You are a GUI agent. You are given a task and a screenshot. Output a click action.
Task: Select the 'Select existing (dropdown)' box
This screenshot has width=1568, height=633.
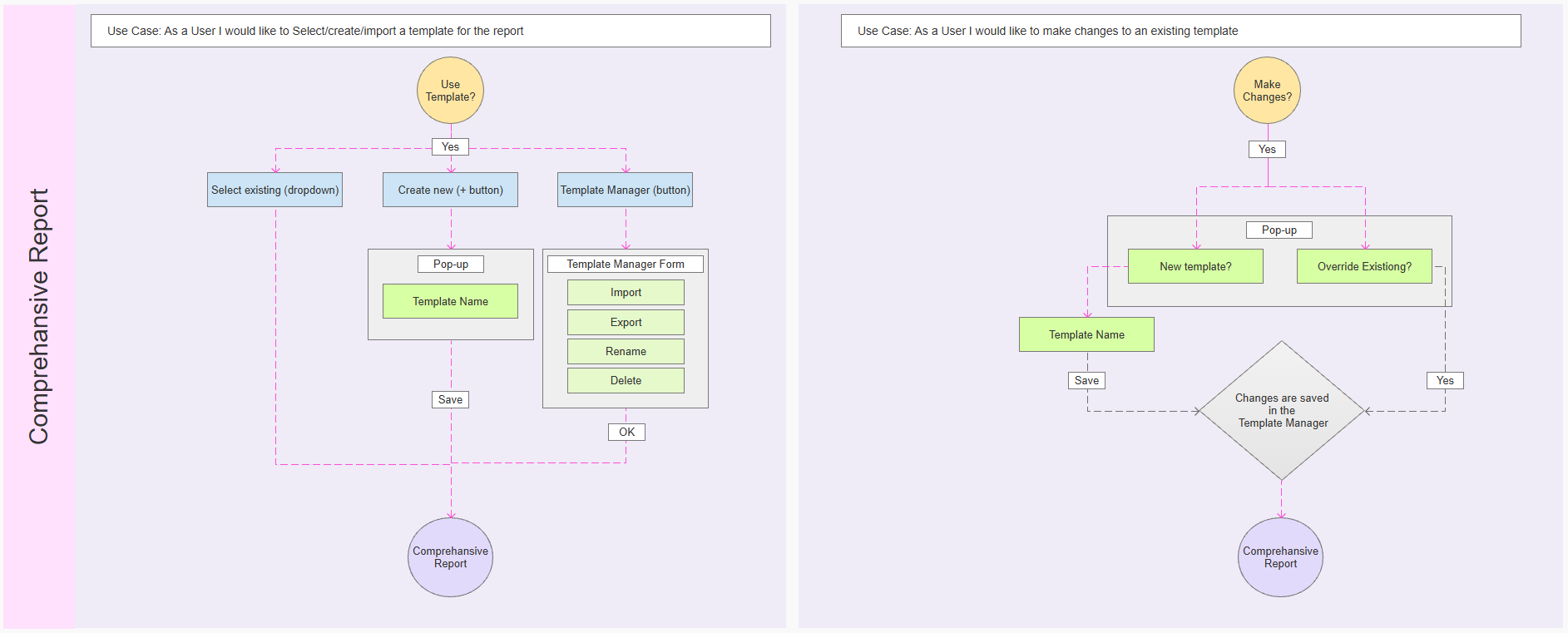[275, 190]
